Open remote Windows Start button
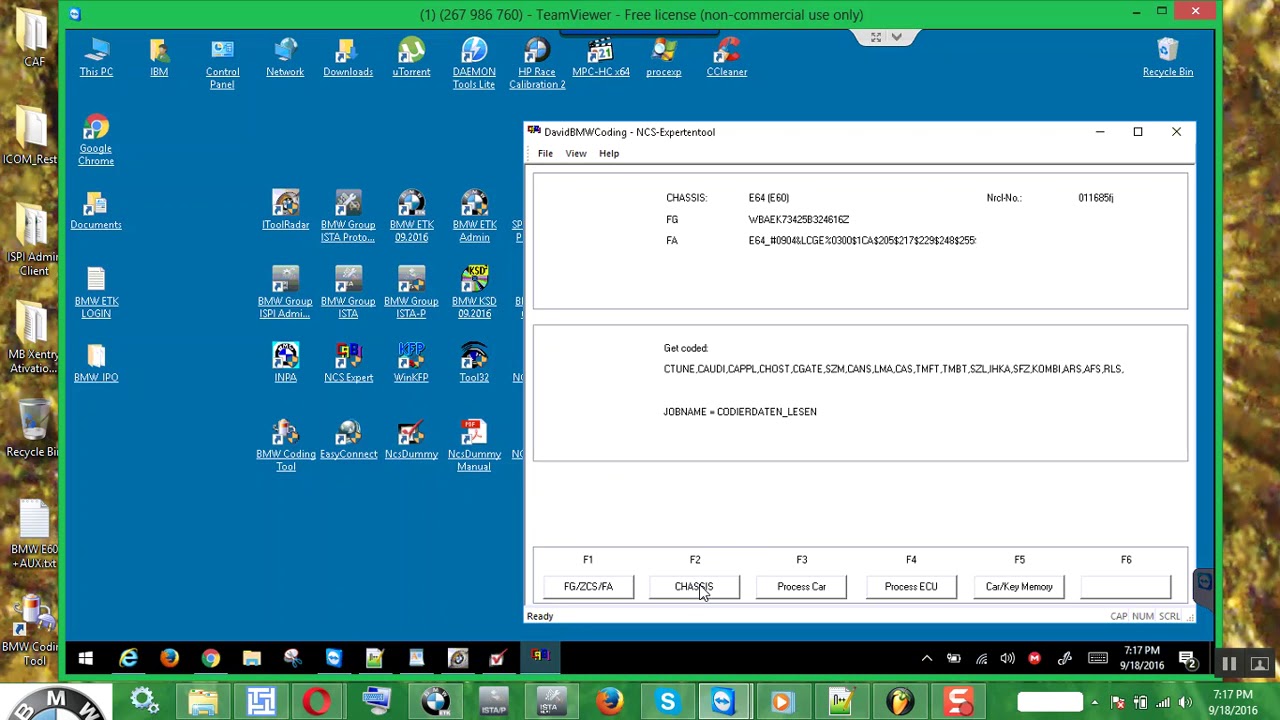This screenshot has width=1280, height=720. coord(86,658)
